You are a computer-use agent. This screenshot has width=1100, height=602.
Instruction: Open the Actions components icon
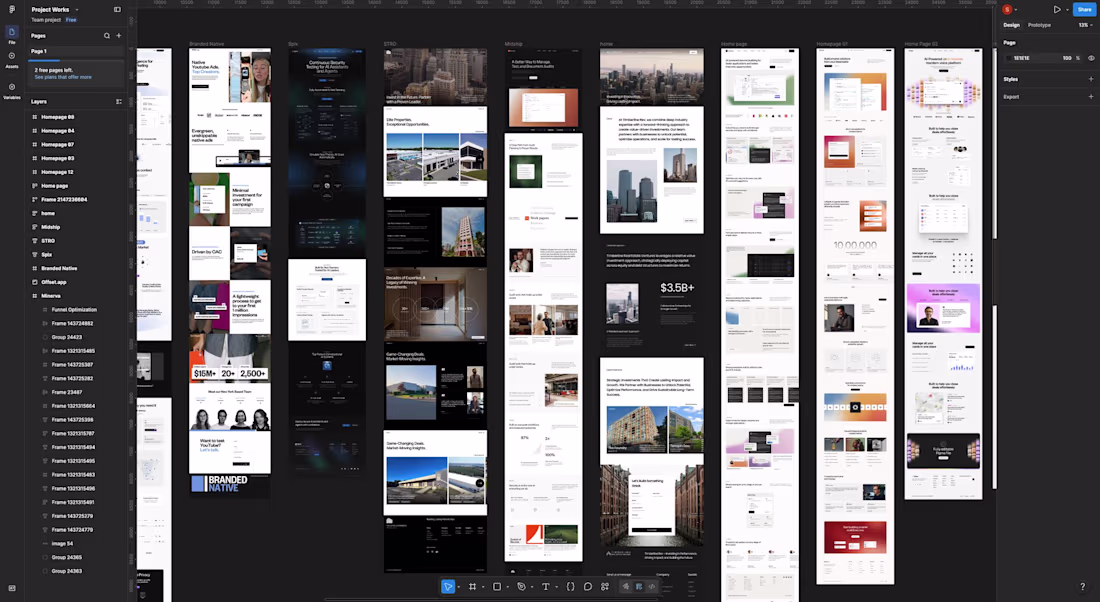point(605,587)
